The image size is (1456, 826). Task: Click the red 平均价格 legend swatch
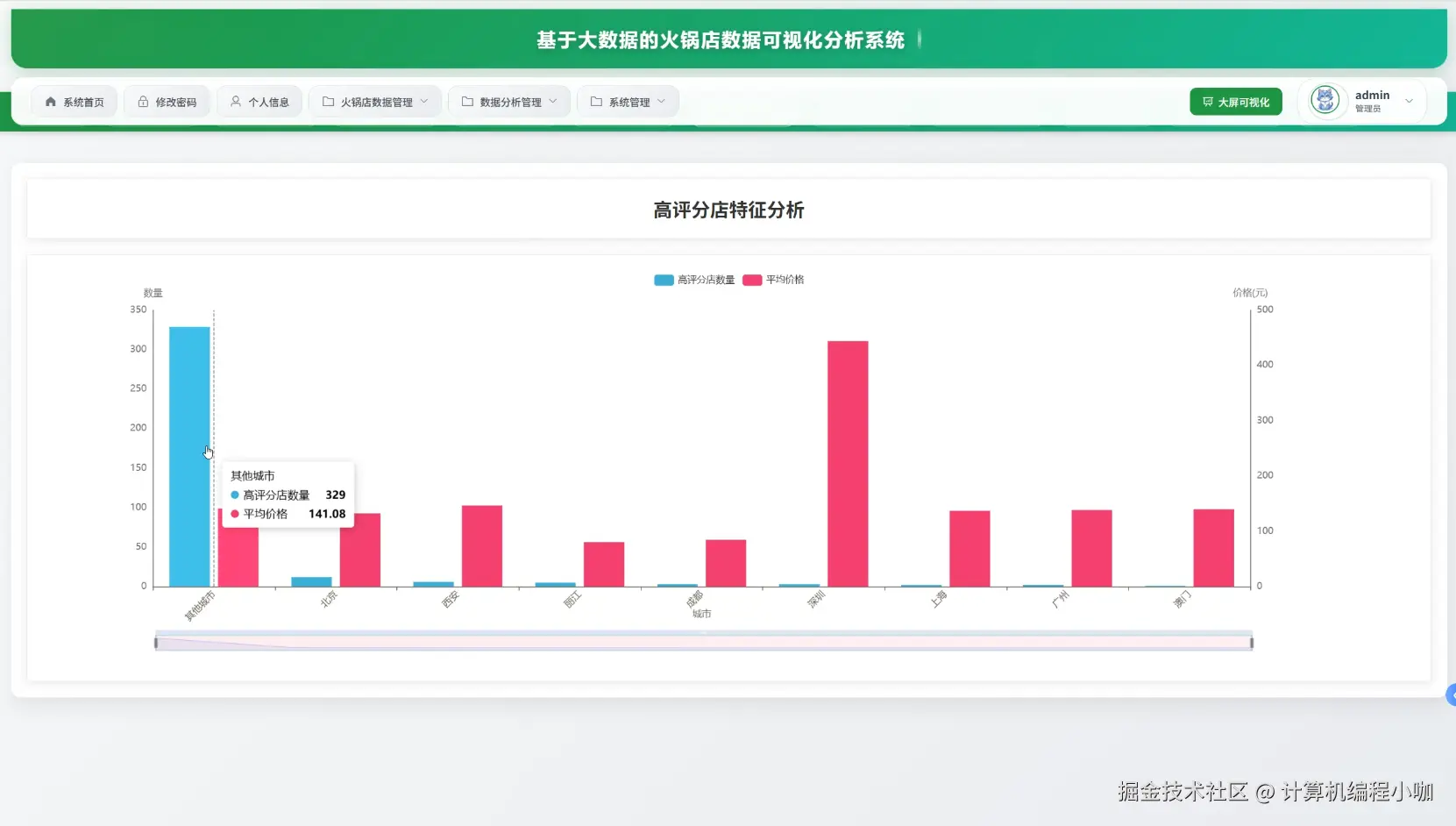tap(752, 280)
